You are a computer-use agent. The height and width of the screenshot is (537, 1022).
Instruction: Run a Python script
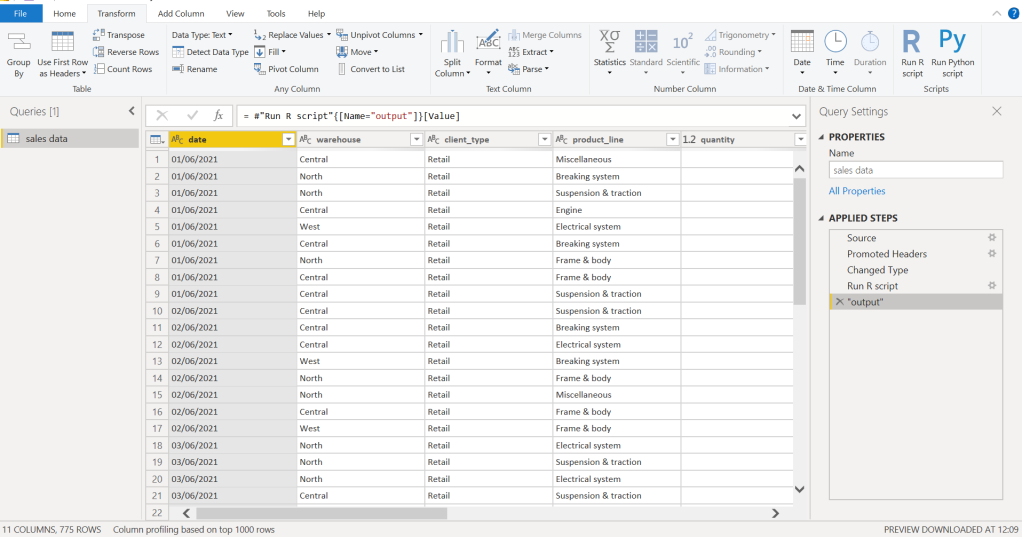coord(952,55)
